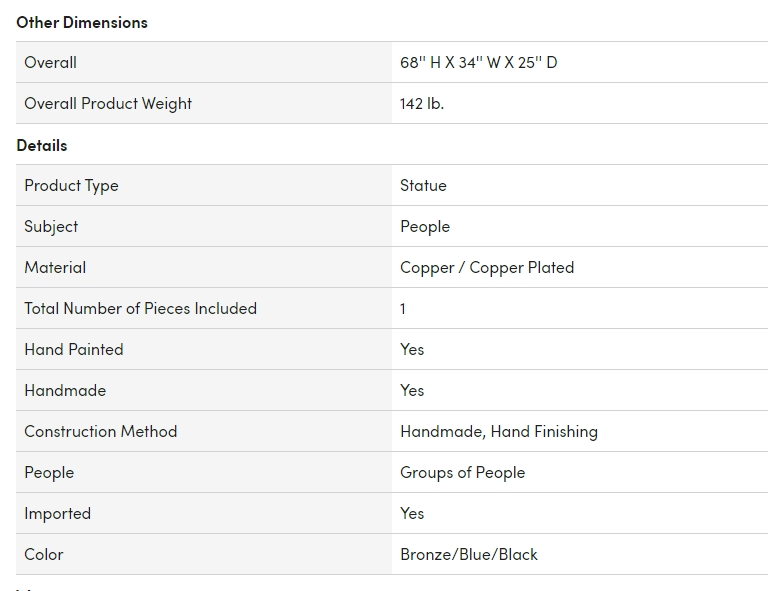This screenshot has height=591, width=774.
Task: Select the 'Bronze/Blue/Black' color value
Action: tap(468, 554)
